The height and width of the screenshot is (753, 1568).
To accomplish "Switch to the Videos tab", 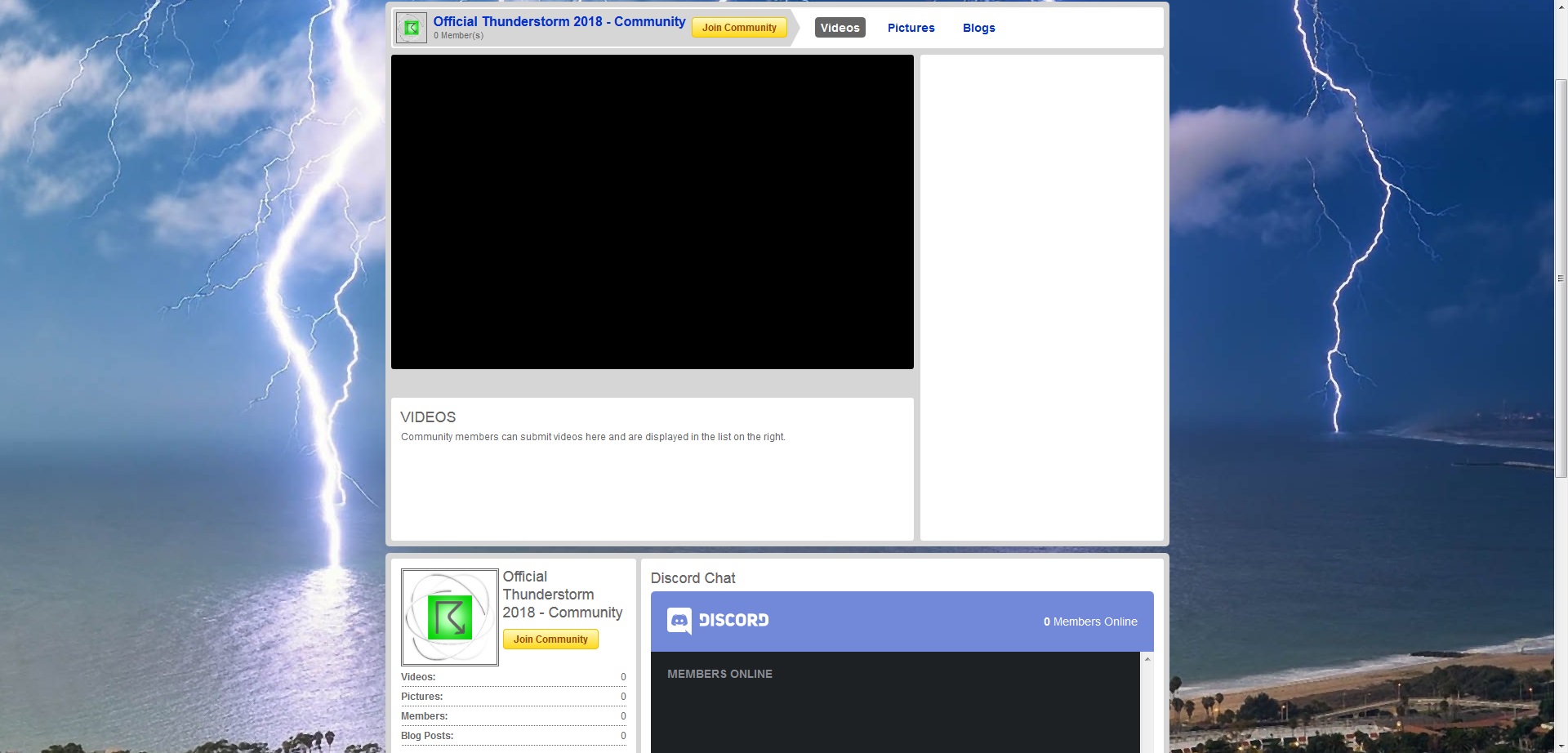I will [840, 28].
